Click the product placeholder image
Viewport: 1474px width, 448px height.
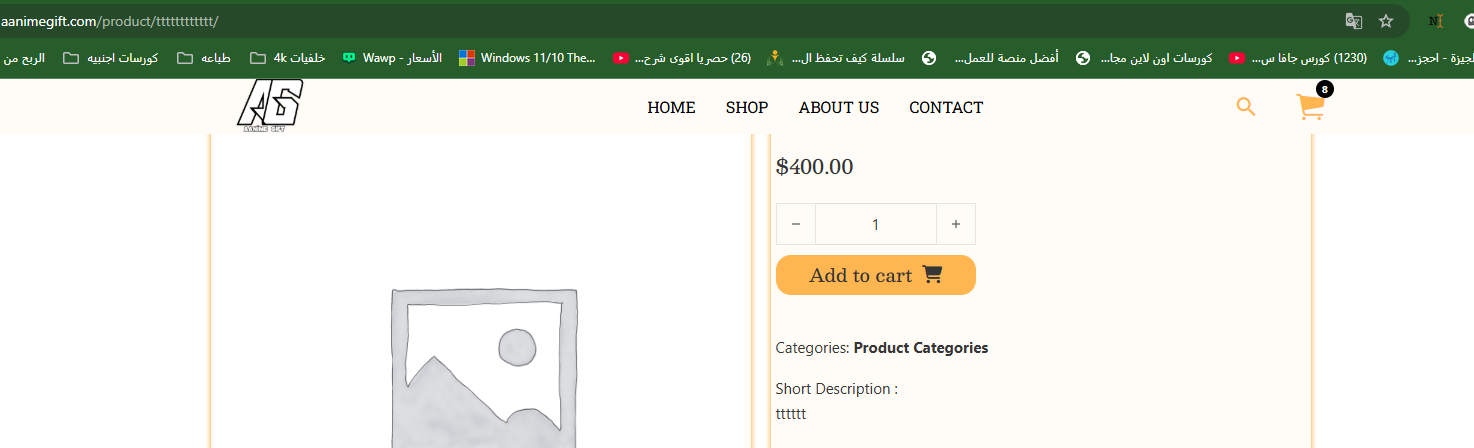tap(484, 368)
